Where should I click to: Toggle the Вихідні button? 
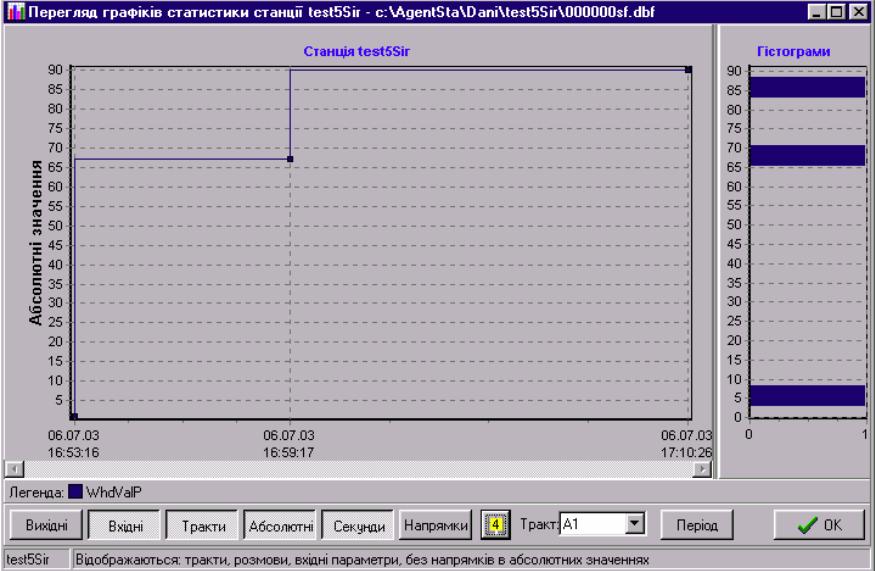46,525
